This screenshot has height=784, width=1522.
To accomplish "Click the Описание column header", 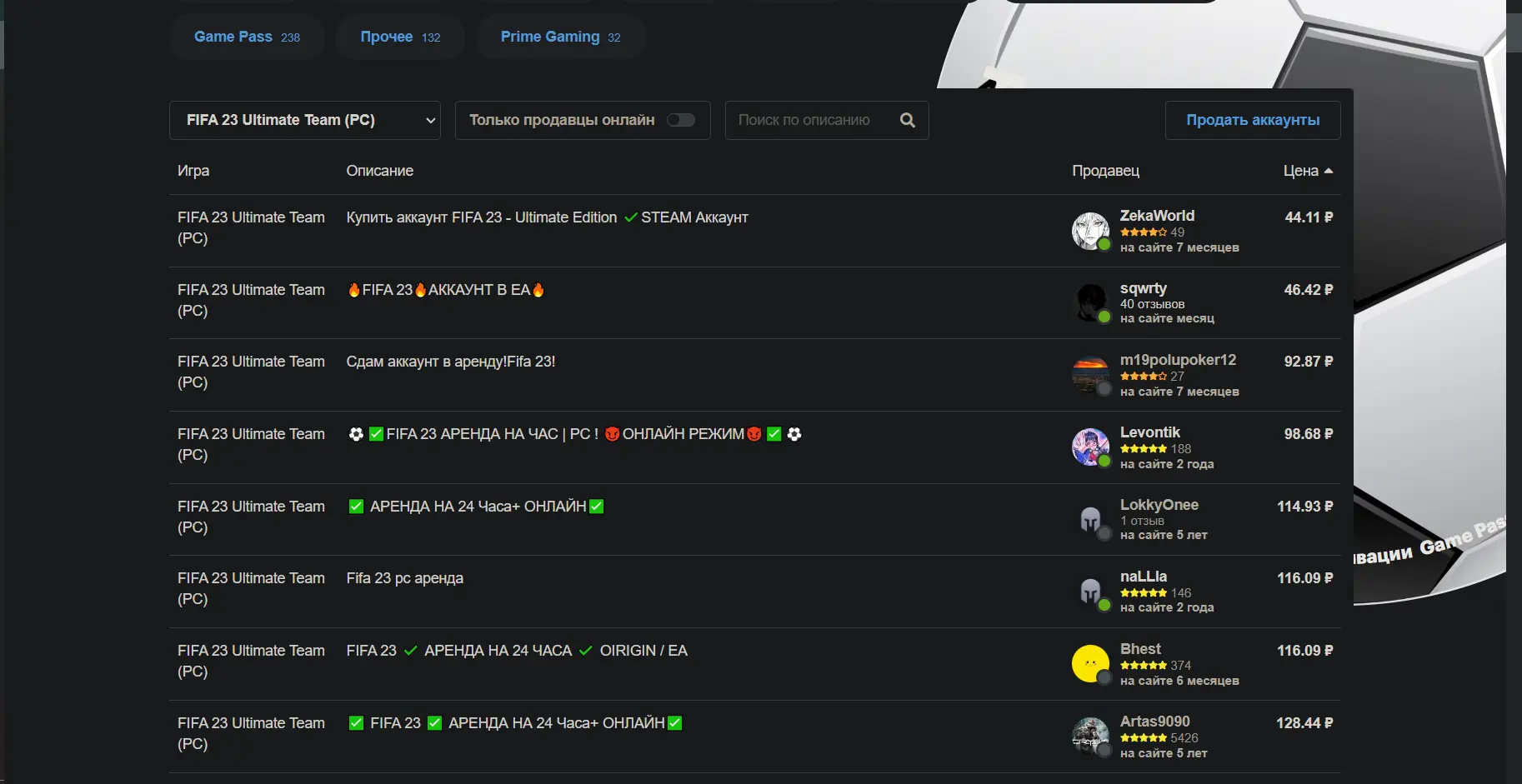I will 380,171.
